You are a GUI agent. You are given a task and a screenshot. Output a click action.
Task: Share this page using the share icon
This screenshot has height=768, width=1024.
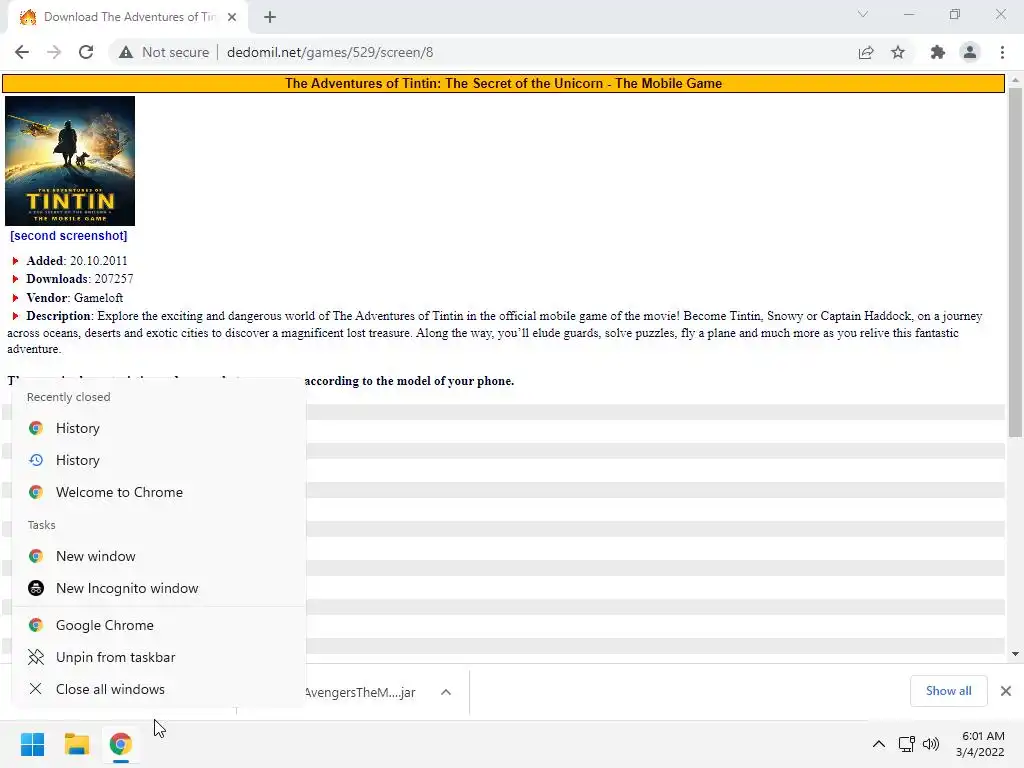[x=866, y=52]
